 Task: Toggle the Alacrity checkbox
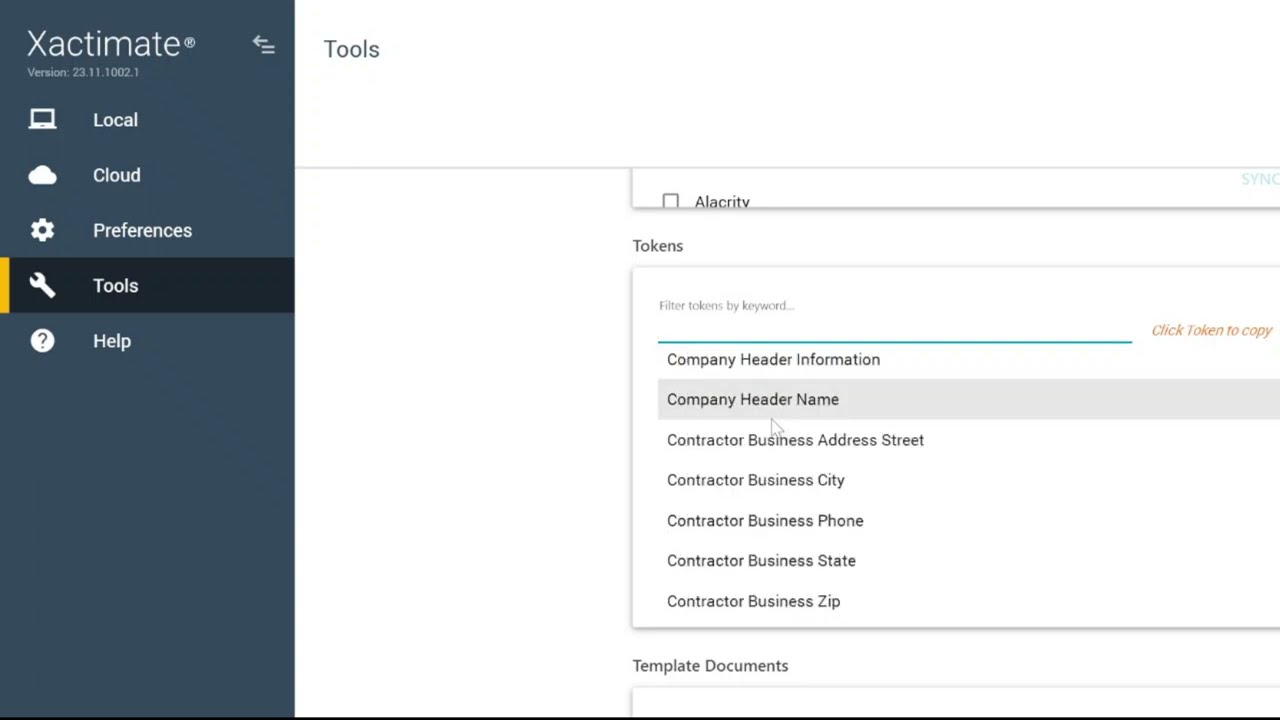[x=670, y=201]
